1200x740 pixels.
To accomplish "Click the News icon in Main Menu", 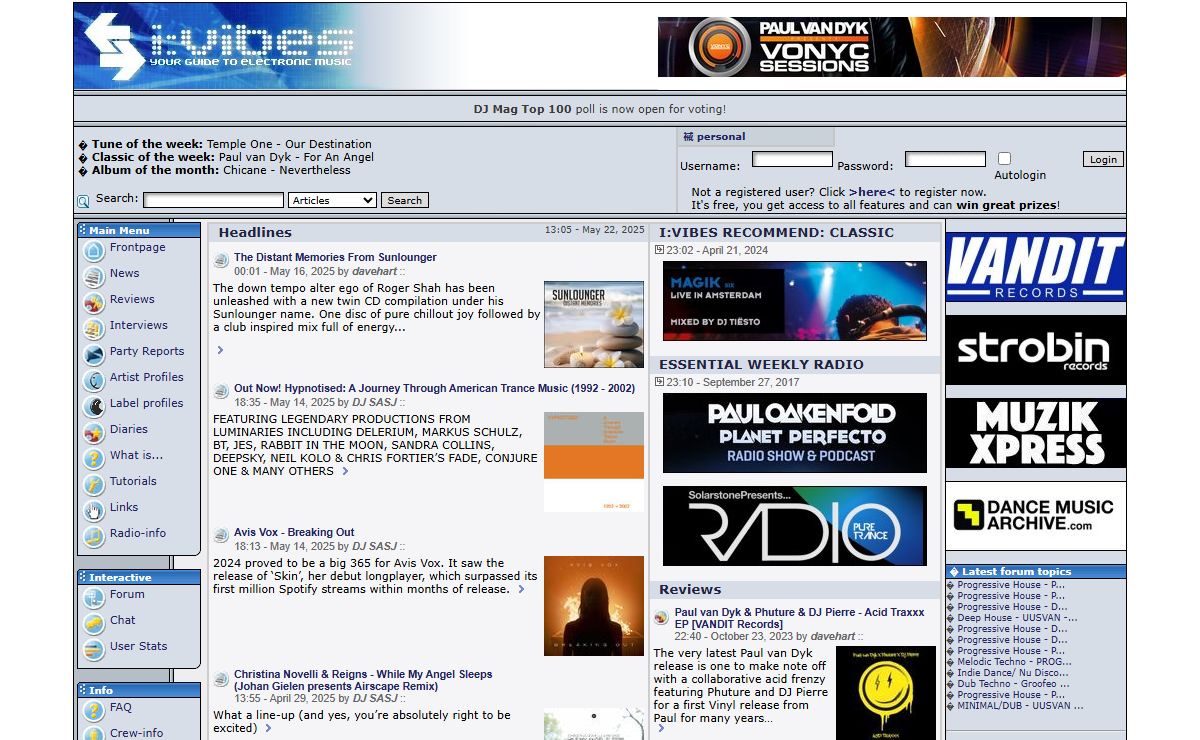I will [x=94, y=276].
